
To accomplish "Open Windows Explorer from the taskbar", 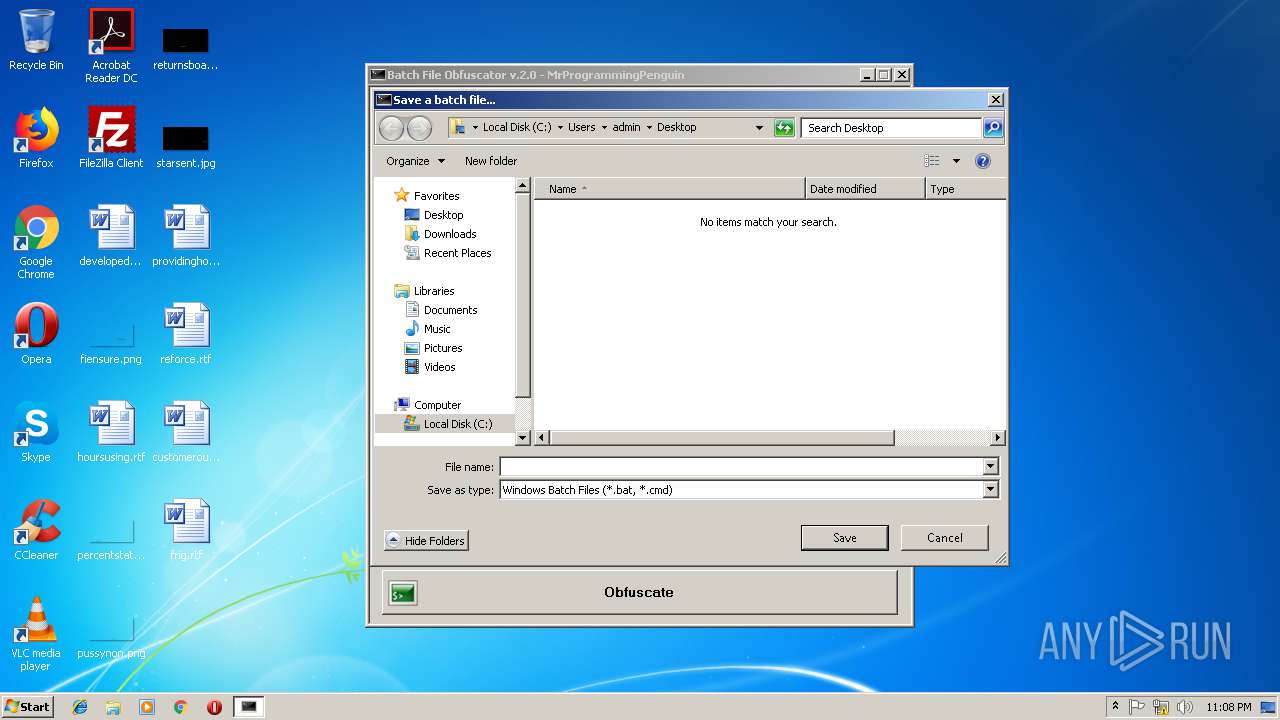I will point(113,707).
